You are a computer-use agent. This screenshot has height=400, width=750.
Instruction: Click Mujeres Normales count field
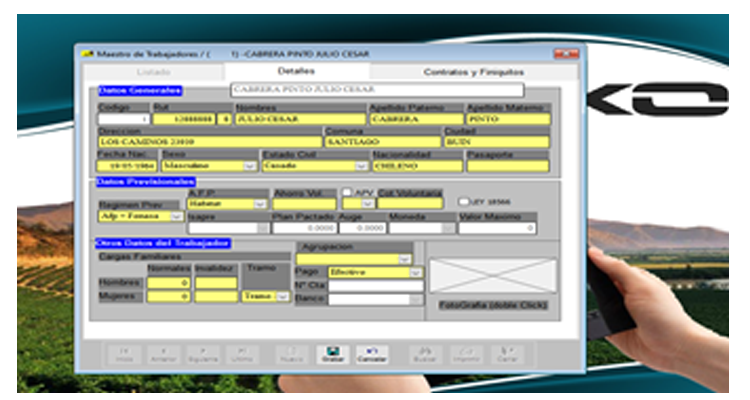[168, 297]
